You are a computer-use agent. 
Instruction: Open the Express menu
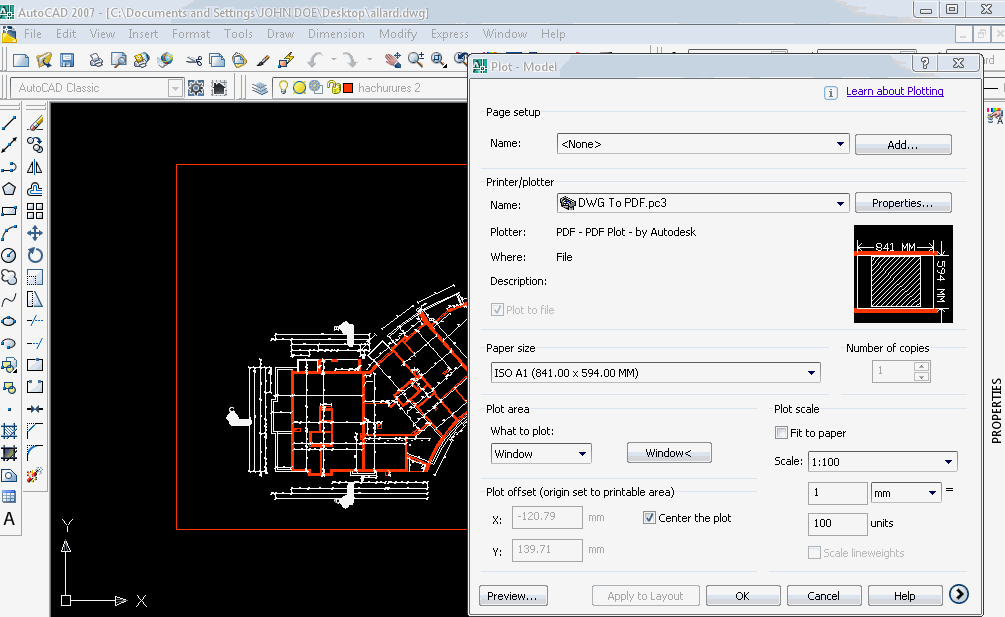[x=449, y=34]
